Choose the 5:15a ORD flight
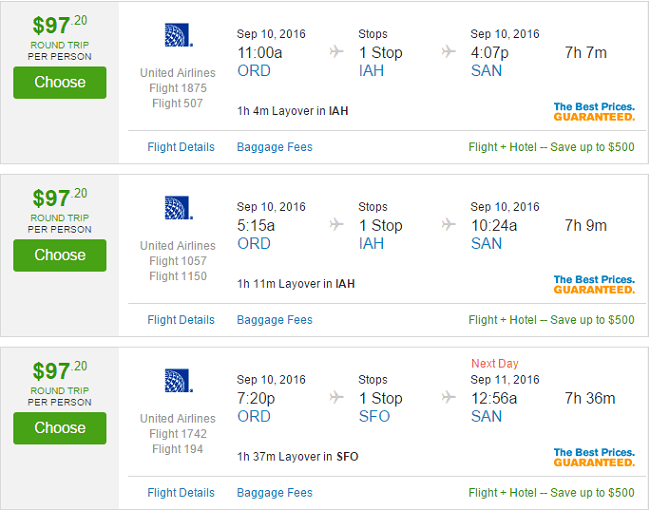This screenshot has height=510, width=650. pyautogui.click(x=60, y=255)
